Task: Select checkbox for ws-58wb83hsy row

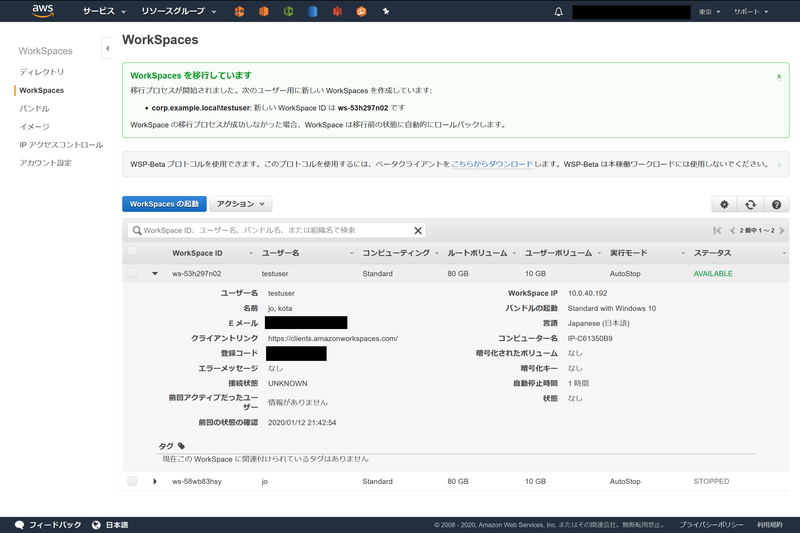Action: [x=132, y=481]
